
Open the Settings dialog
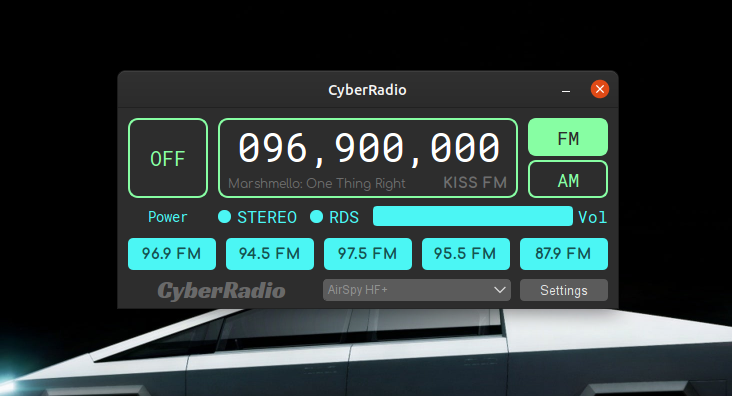[564, 290]
